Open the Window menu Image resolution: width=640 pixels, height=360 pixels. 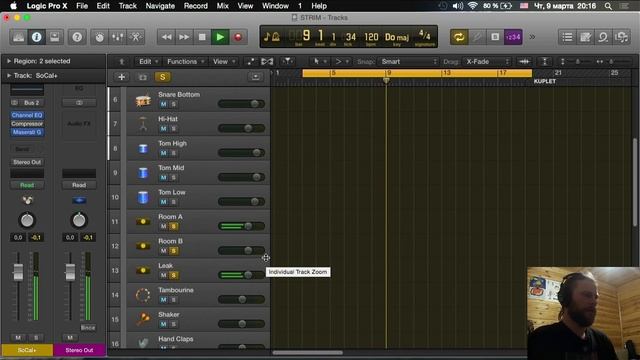click(x=275, y=6)
